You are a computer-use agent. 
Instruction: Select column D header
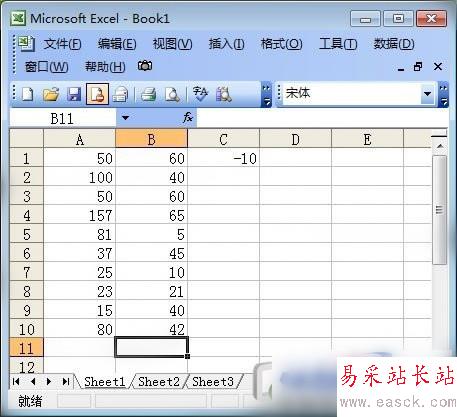295,139
